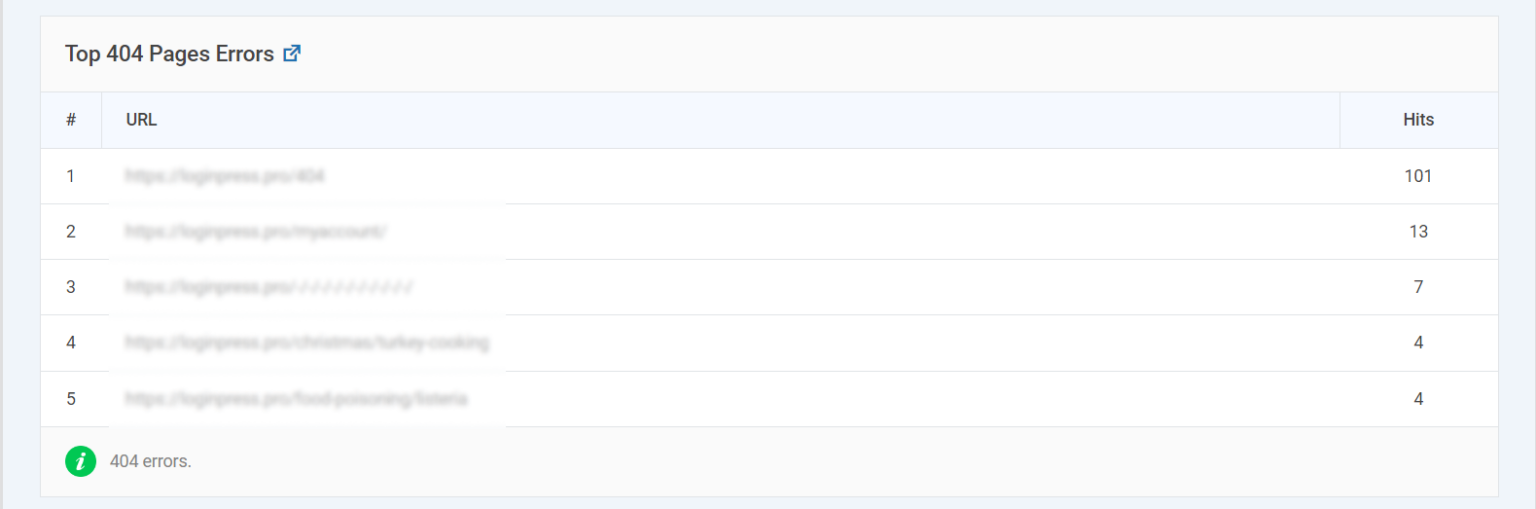
Task: Open the food-poisoning/listeria URL
Action: [x=296, y=399]
